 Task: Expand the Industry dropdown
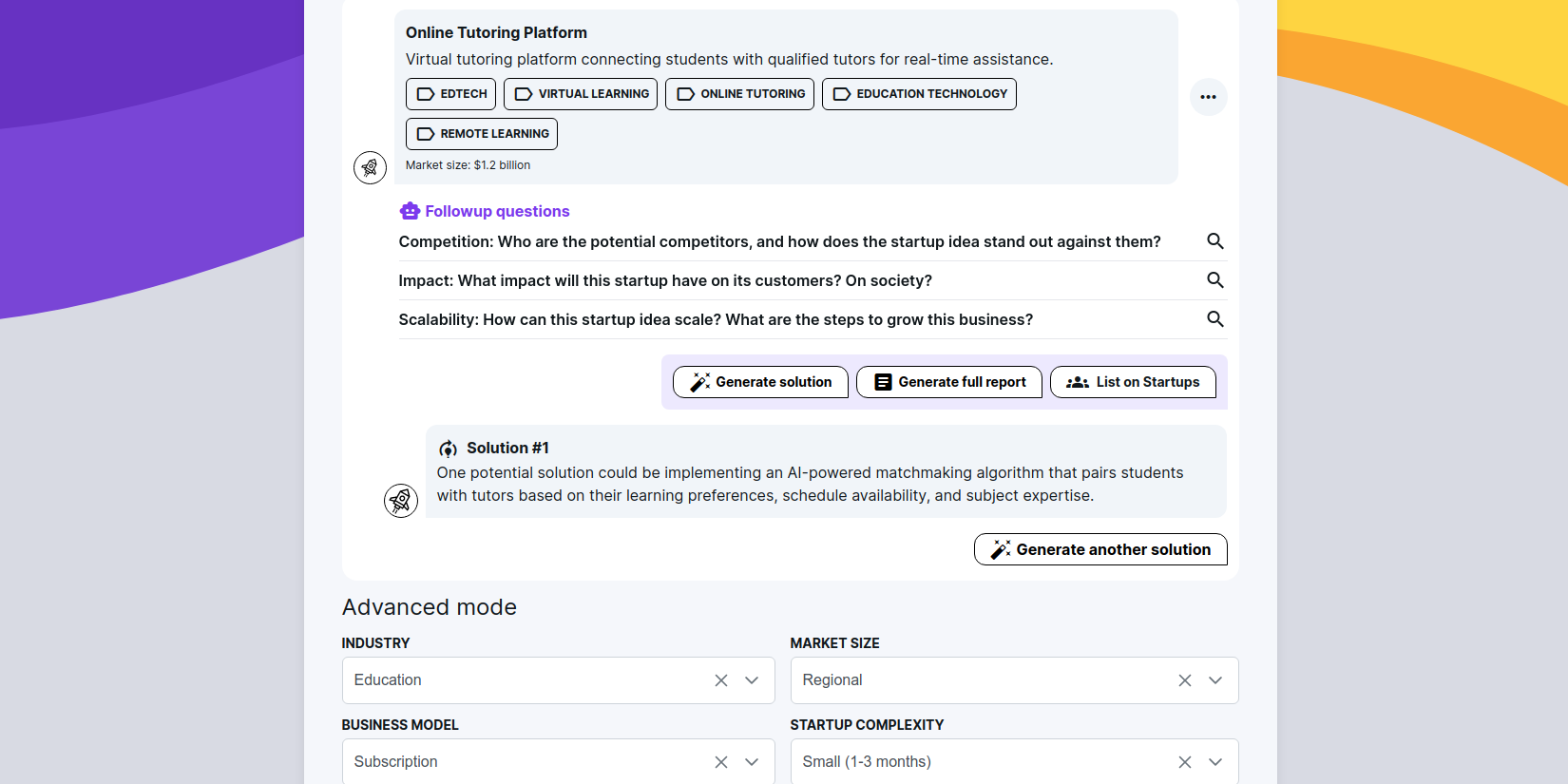point(752,680)
